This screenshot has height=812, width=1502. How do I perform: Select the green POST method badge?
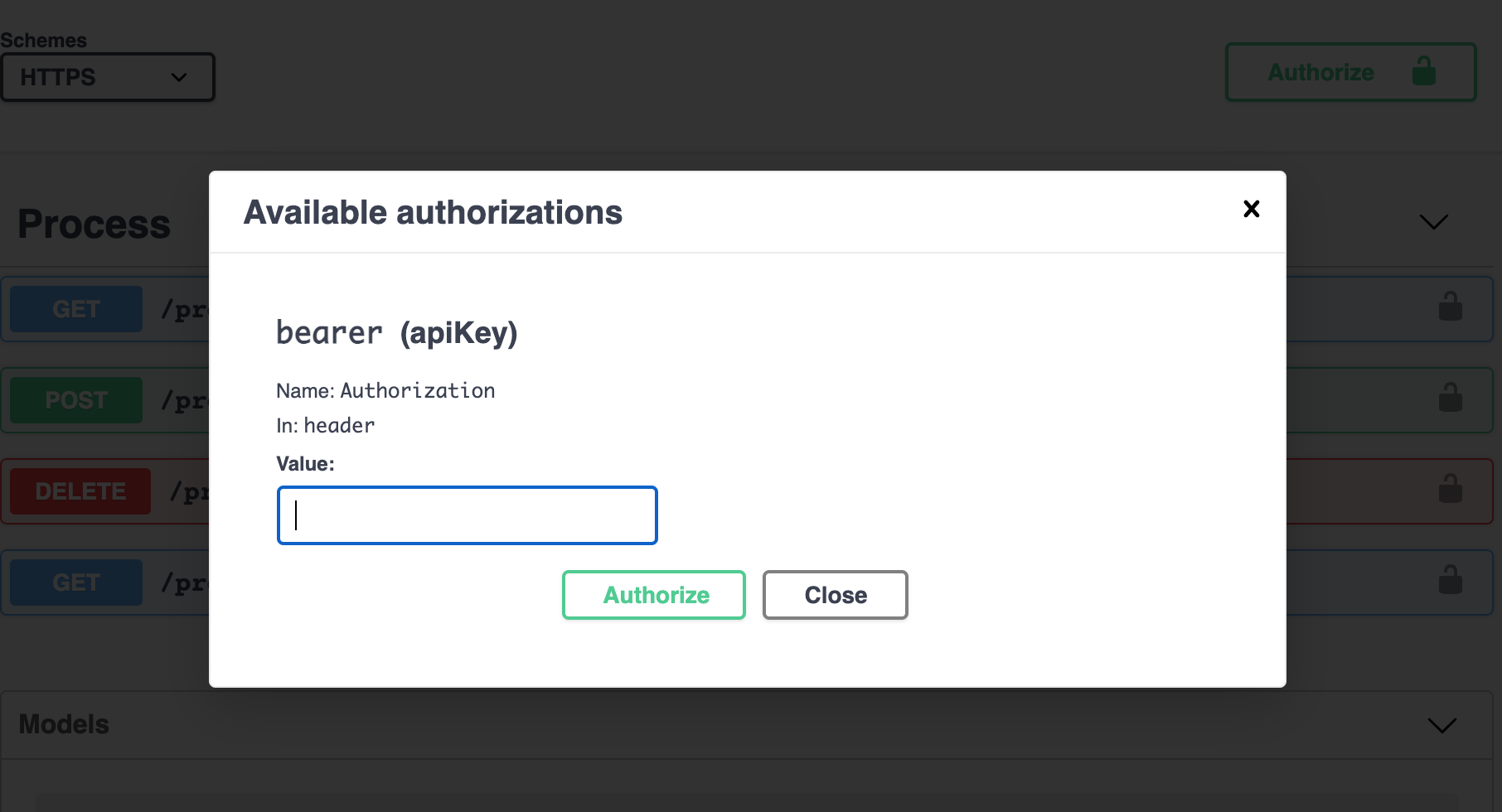tap(76, 400)
